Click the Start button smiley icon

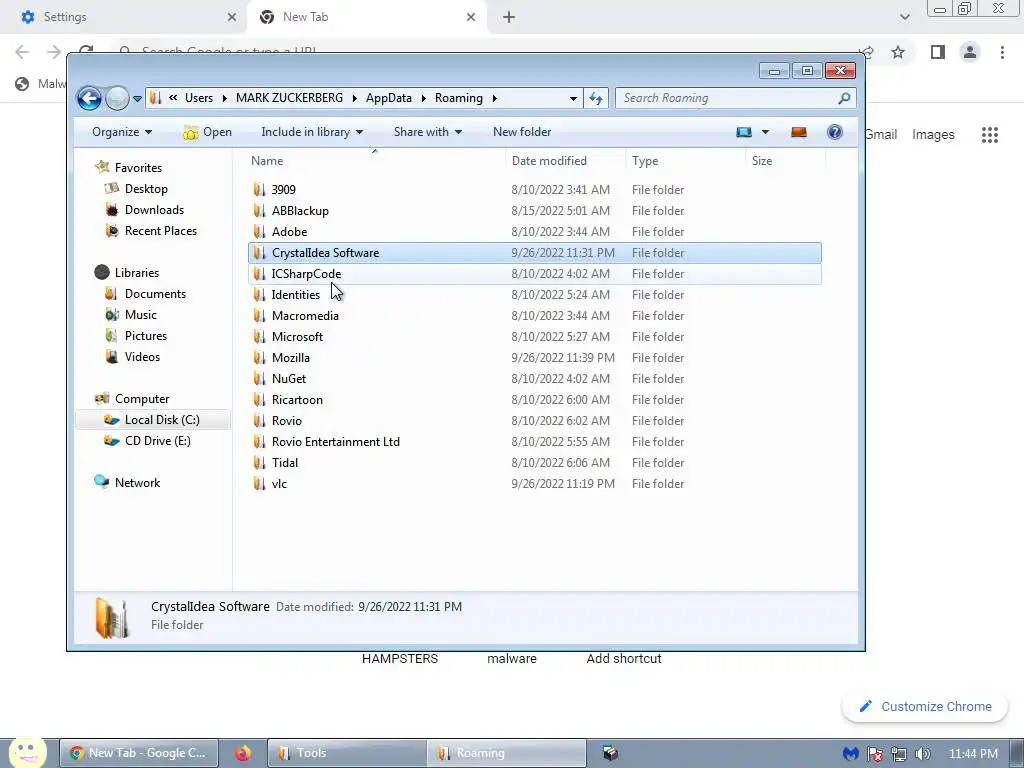pyautogui.click(x=27, y=752)
